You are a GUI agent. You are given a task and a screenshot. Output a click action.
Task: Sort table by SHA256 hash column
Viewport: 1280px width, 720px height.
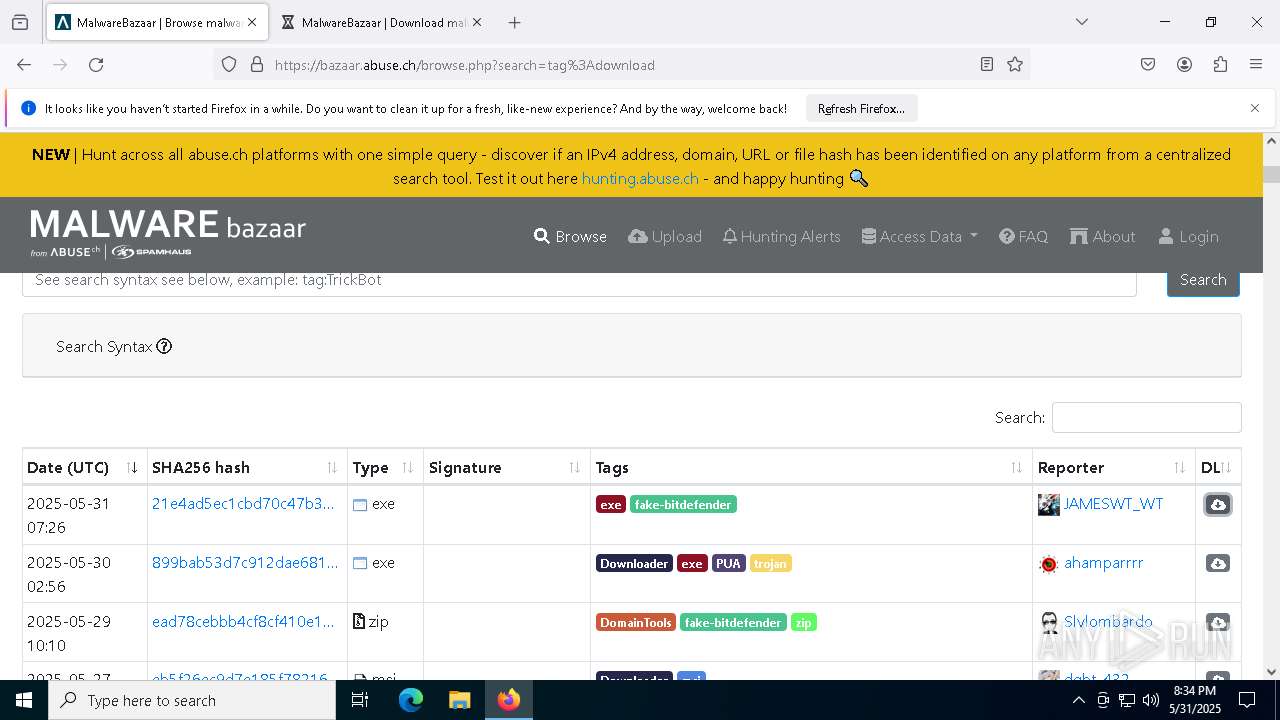[246, 467]
